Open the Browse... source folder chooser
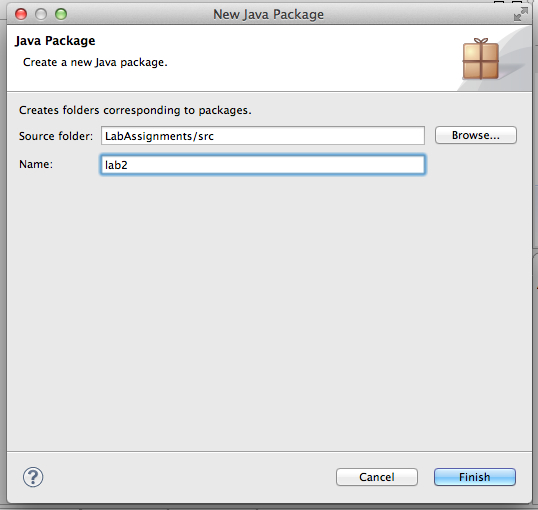 476,135
